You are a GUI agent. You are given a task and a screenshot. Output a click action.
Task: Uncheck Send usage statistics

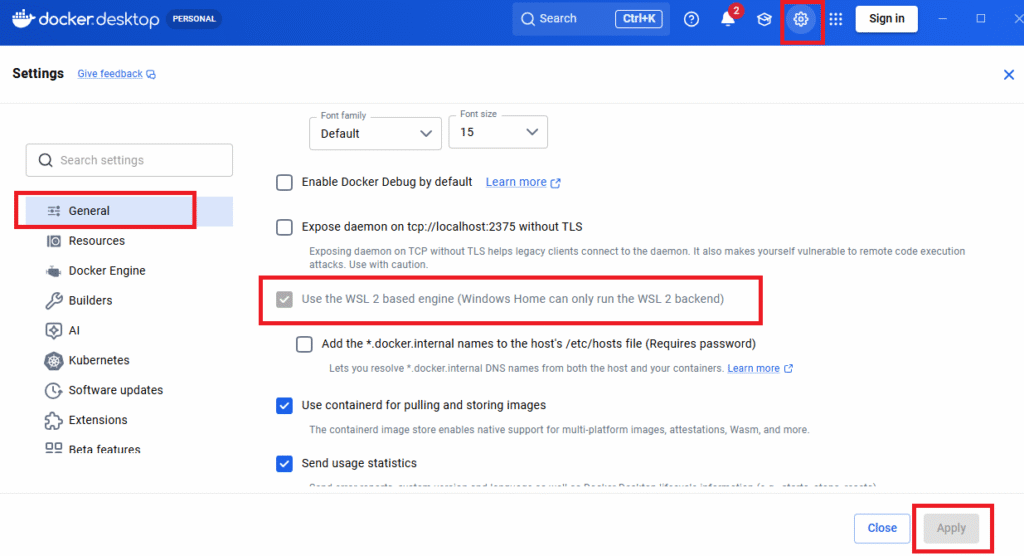(x=284, y=463)
